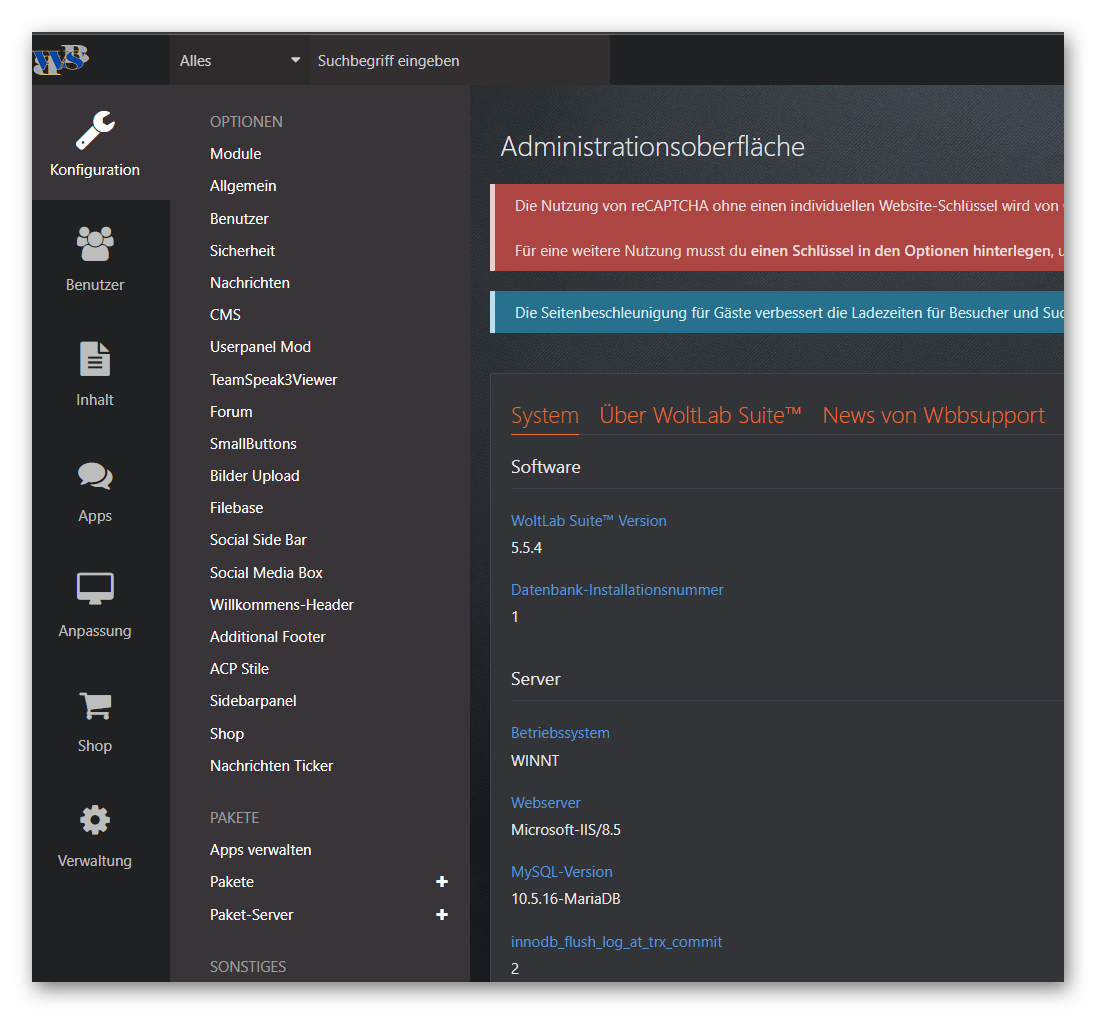Click the WB logo in top left
The width and height of the screenshot is (1096, 1014).
(x=61, y=60)
